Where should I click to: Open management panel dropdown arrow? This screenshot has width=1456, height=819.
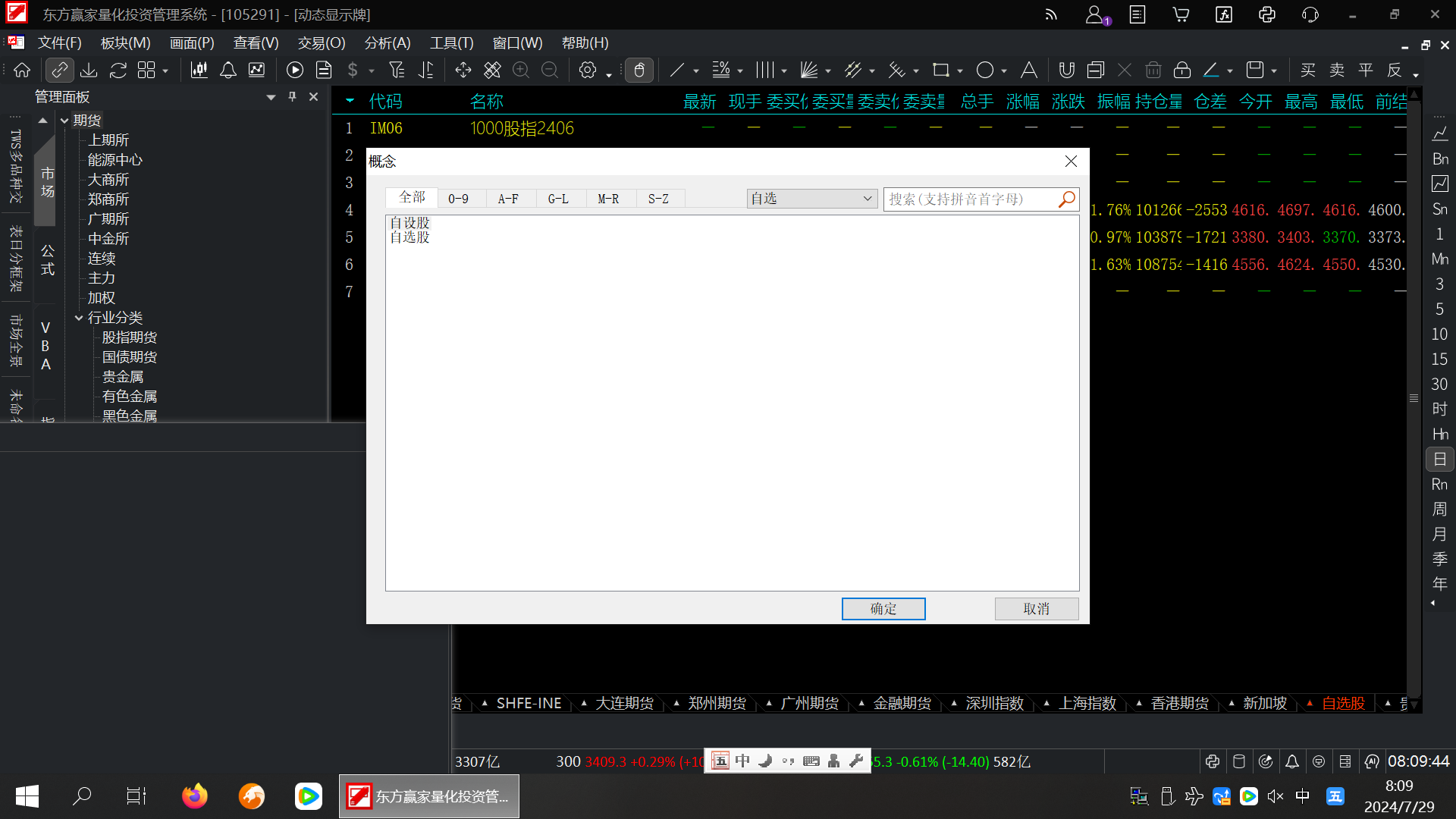point(271,97)
